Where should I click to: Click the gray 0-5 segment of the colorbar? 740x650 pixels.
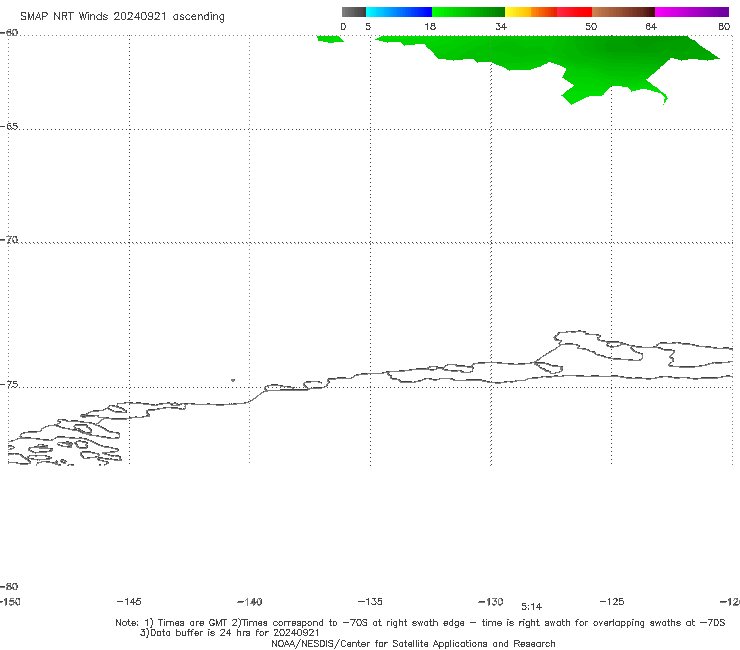click(x=353, y=12)
